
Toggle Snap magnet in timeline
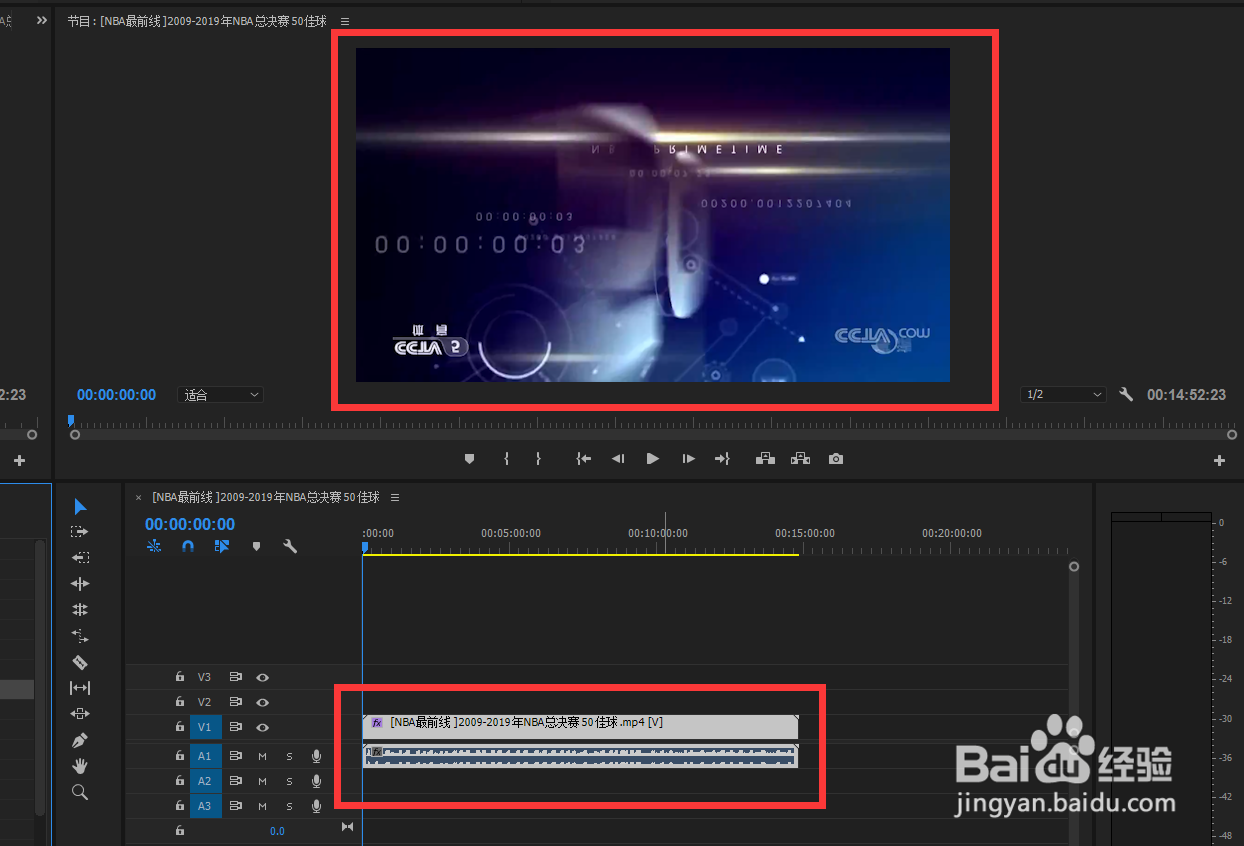187,546
